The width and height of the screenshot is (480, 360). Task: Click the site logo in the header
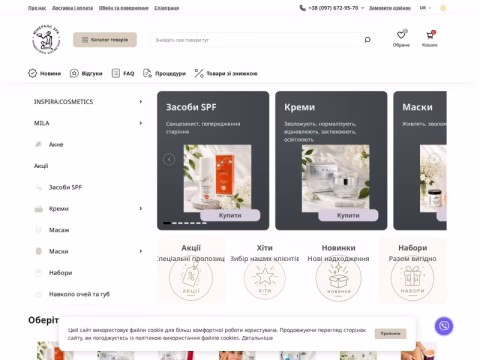click(x=46, y=39)
